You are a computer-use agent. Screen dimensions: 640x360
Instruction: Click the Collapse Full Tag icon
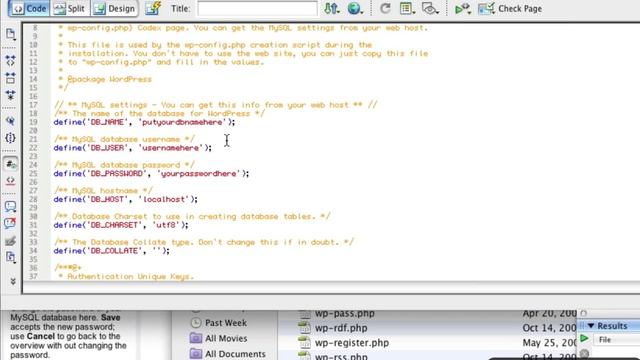[x=11, y=60]
